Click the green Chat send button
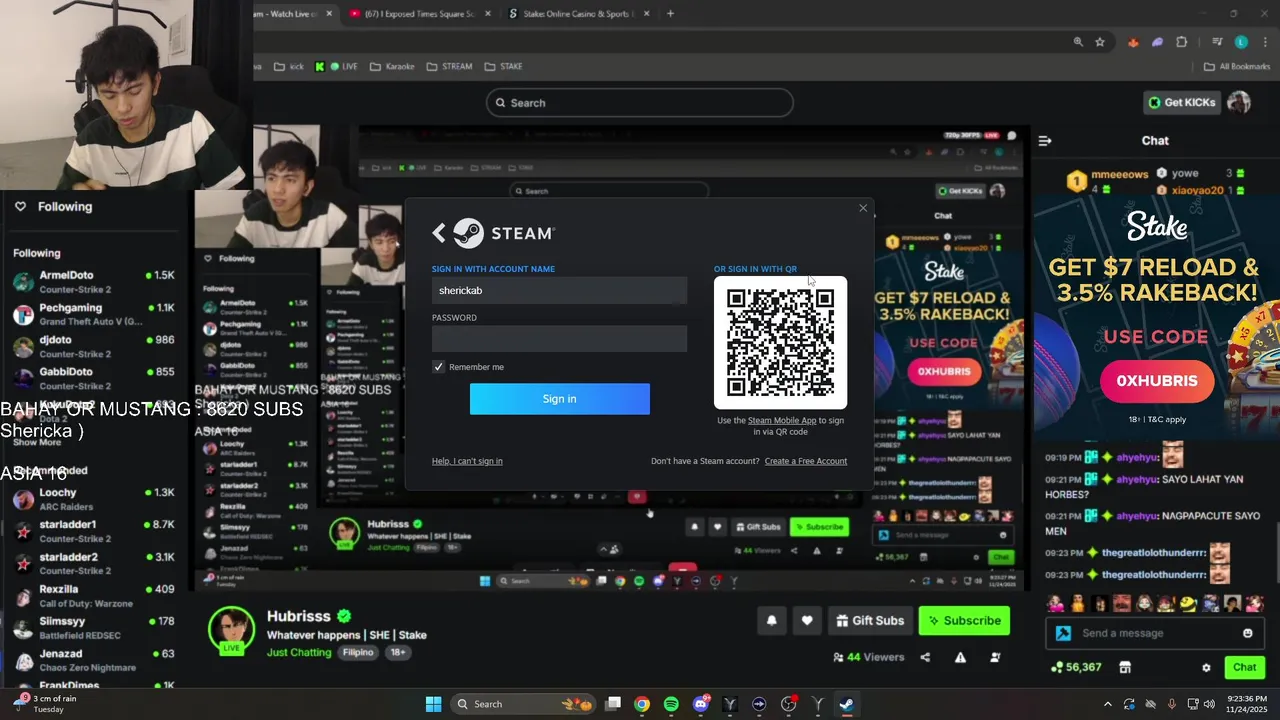The width and height of the screenshot is (1280, 720). coord(1244,667)
